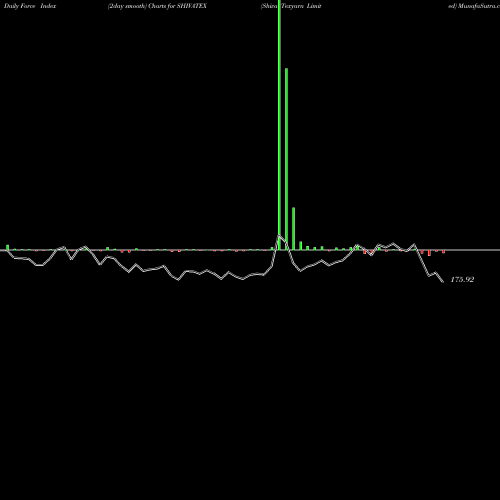Image resolution: width=500 pixels, height=500 pixels.
Task: Click the tallest green force index bar
Action: point(279,125)
